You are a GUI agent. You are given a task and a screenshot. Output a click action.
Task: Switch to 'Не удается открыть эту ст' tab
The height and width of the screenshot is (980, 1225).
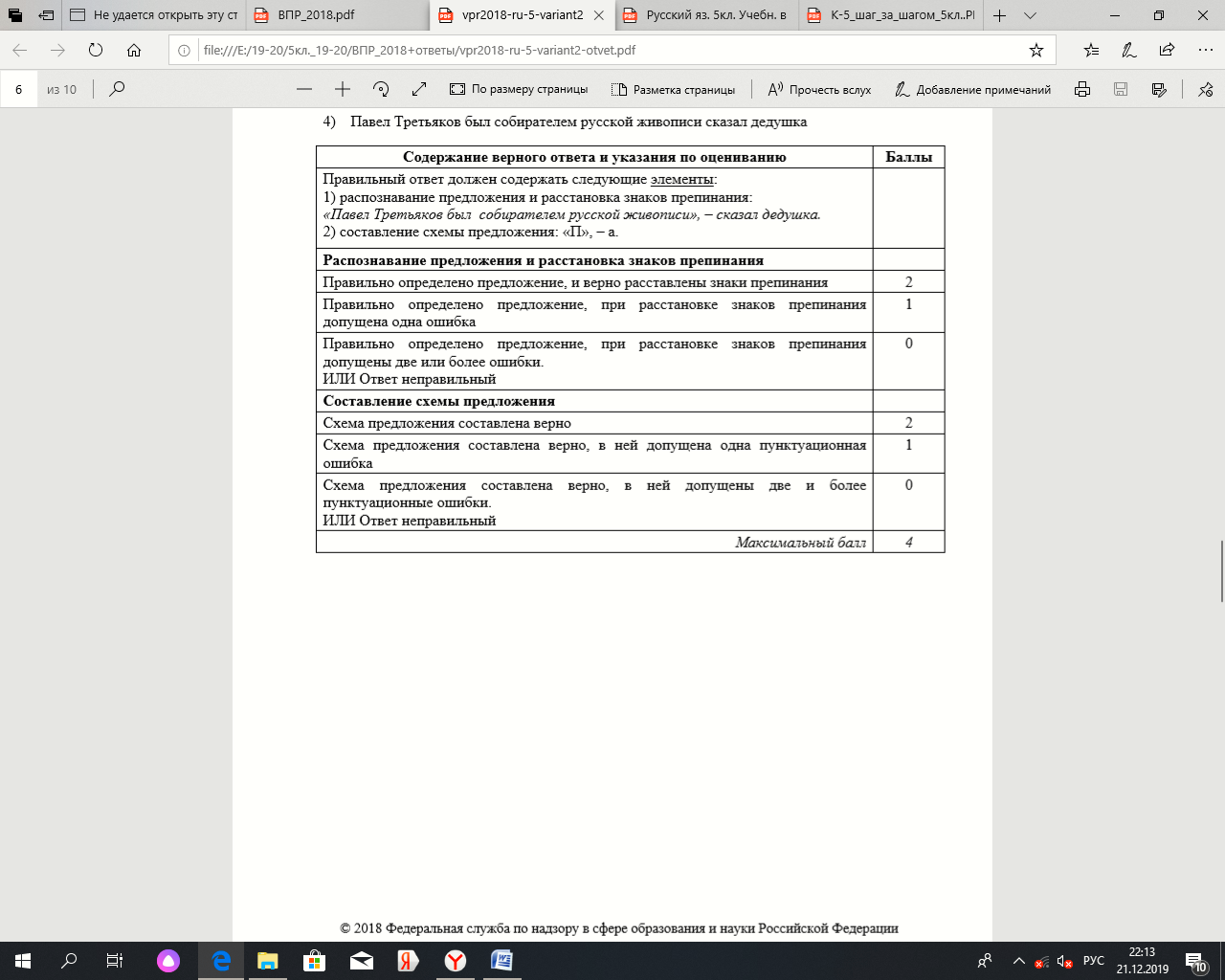[154, 15]
